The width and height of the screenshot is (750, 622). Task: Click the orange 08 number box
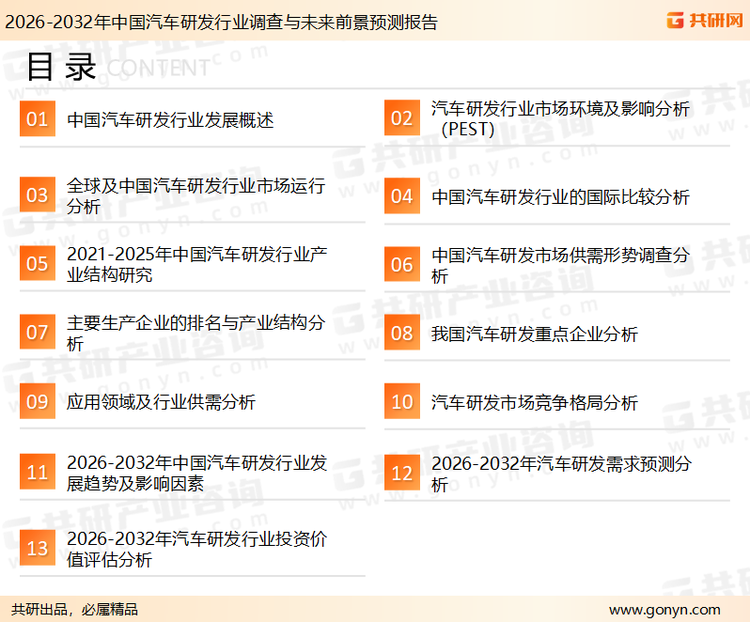402,333
